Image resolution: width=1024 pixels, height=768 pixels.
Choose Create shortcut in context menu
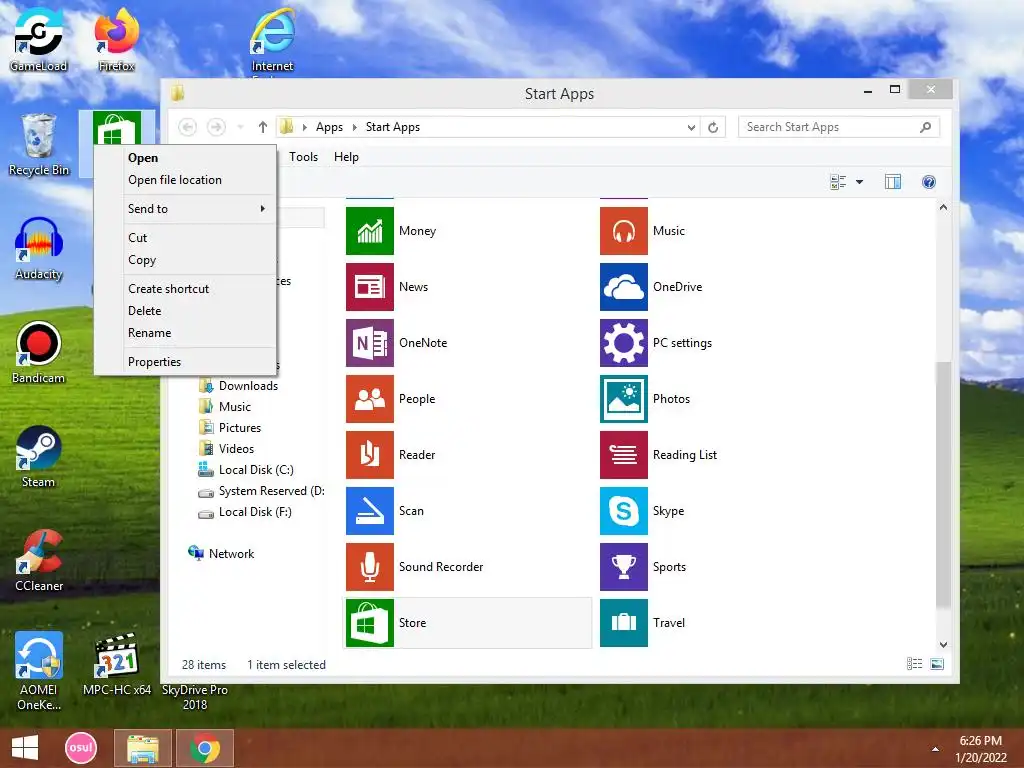[168, 289]
